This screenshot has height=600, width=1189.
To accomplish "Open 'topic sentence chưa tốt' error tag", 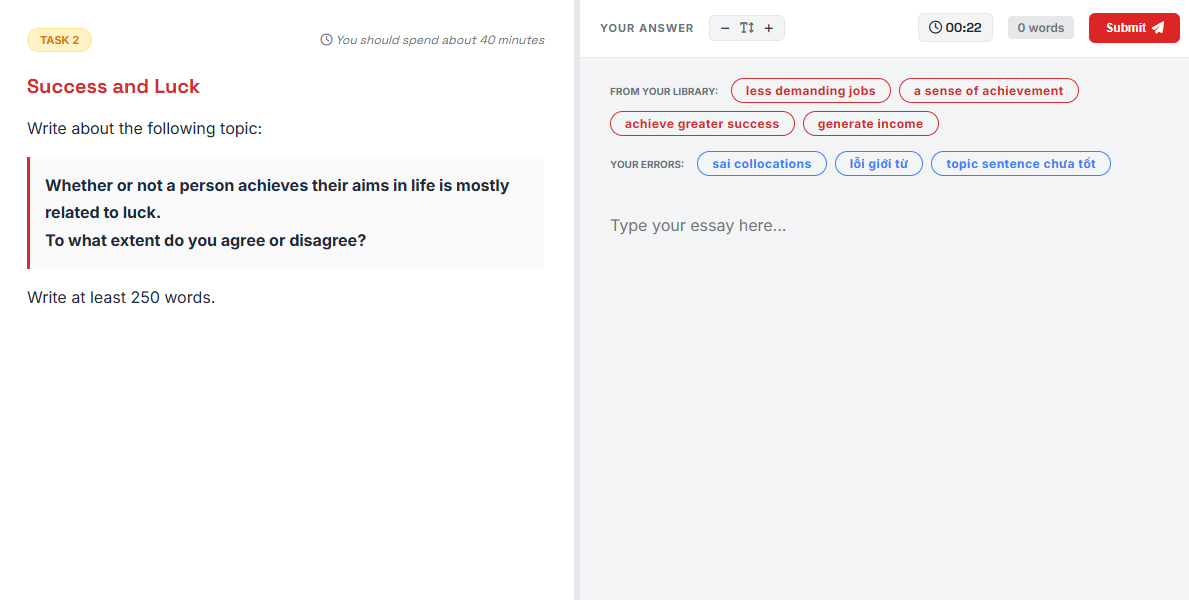I will 1020,164.
